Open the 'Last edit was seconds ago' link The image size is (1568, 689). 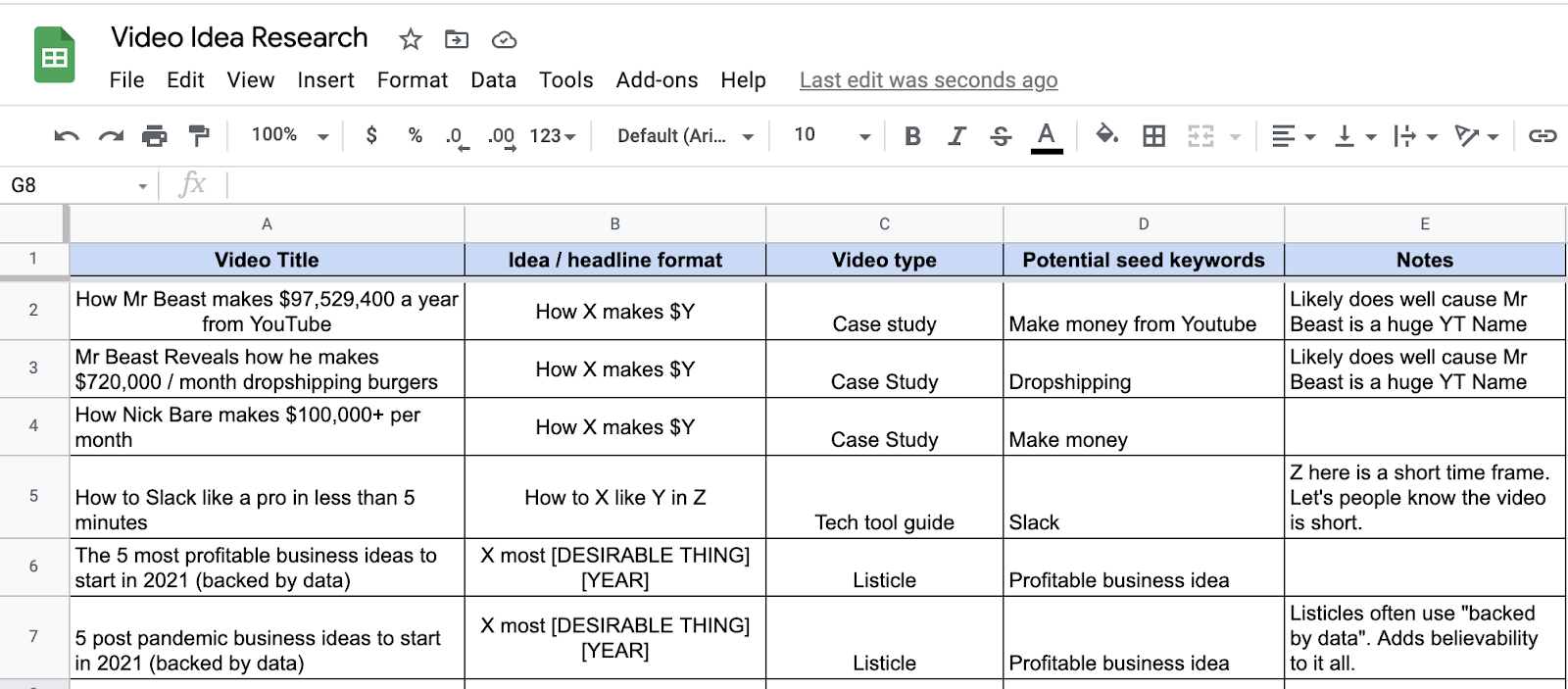click(928, 80)
